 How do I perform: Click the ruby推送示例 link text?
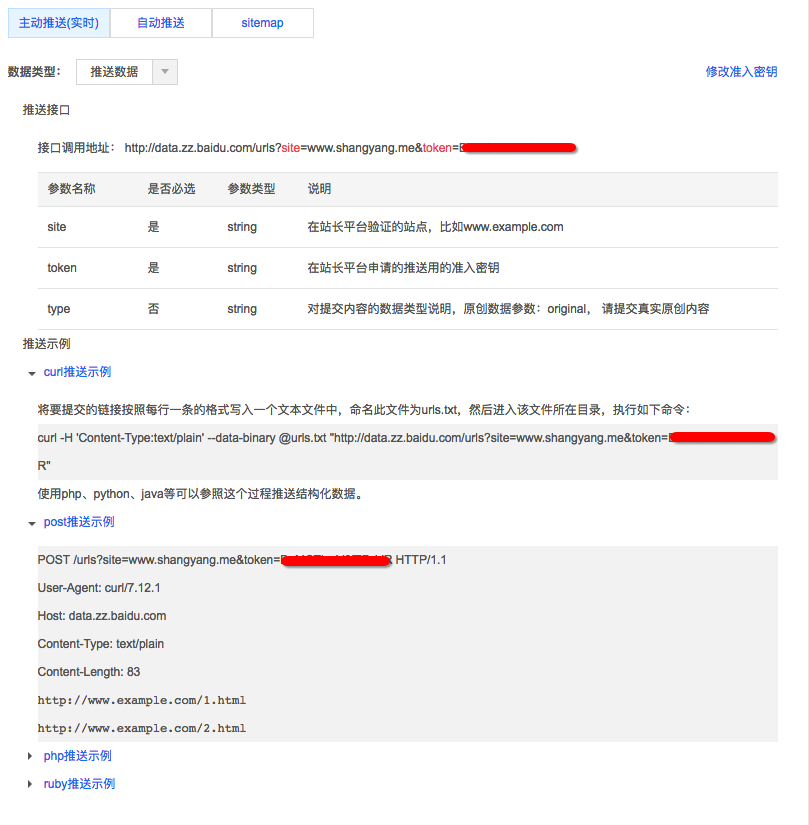[79, 784]
